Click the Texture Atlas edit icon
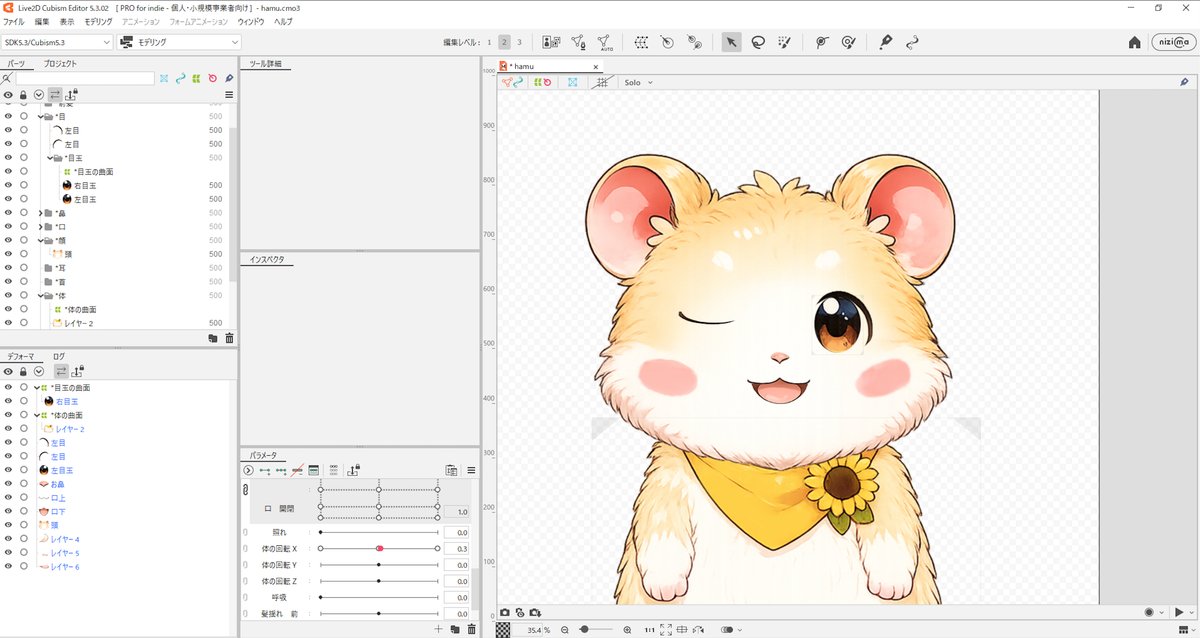Image resolution: width=1200 pixels, height=638 pixels. pos(551,42)
